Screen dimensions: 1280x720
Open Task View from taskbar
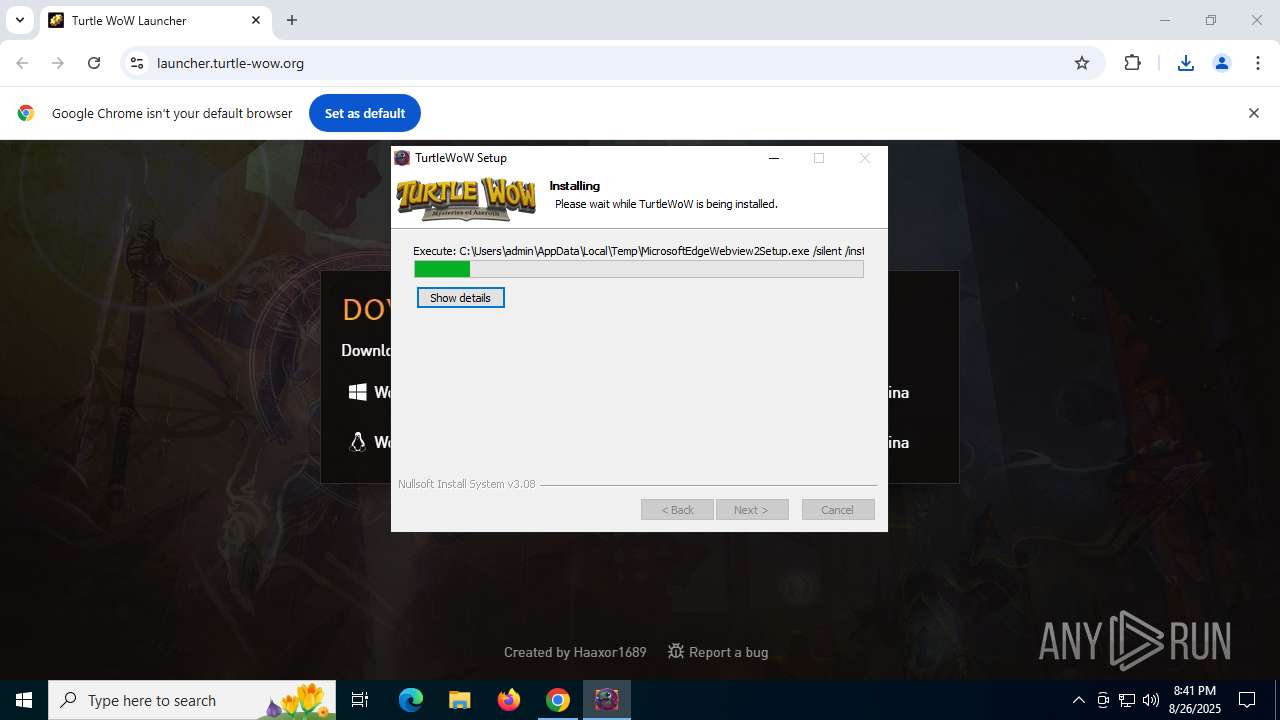point(360,700)
